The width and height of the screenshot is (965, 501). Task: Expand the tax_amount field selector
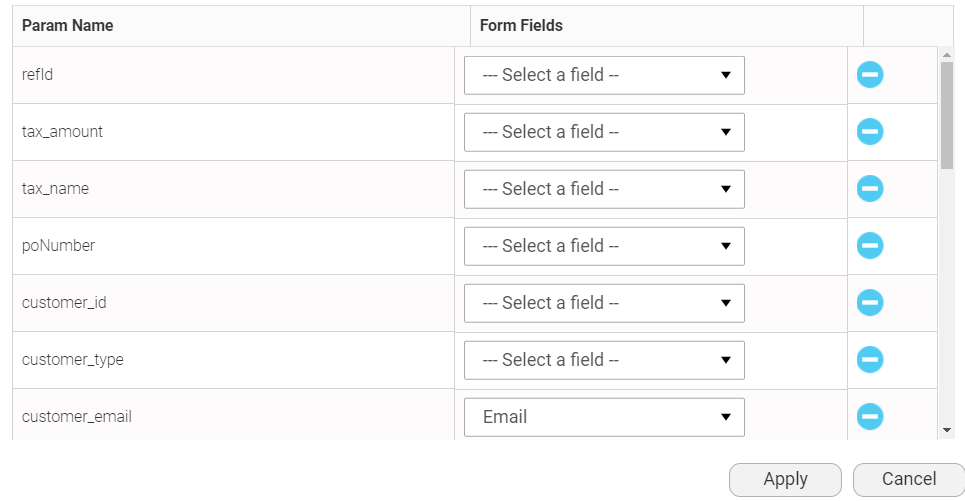pos(604,132)
